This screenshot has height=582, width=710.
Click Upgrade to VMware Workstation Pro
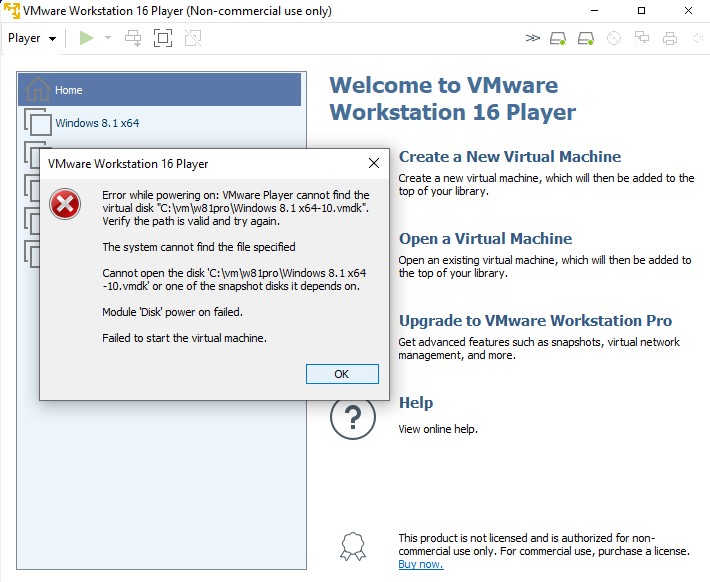(x=535, y=321)
